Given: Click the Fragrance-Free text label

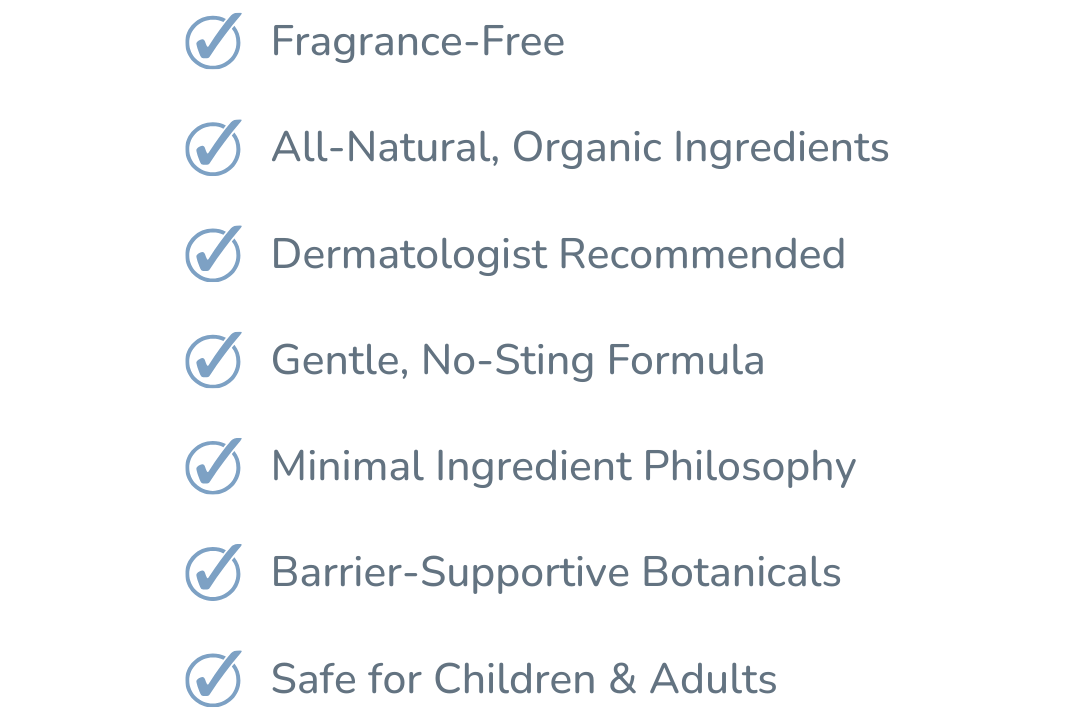Looking at the screenshot, I should (418, 42).
